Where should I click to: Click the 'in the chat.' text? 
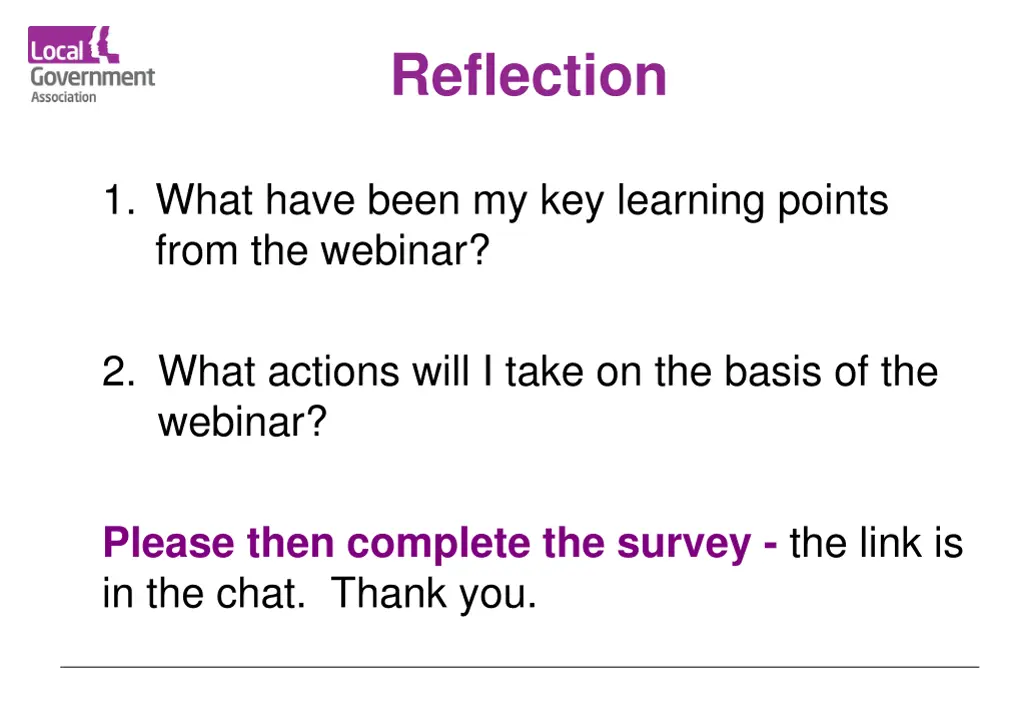click(x=204, y=593)
